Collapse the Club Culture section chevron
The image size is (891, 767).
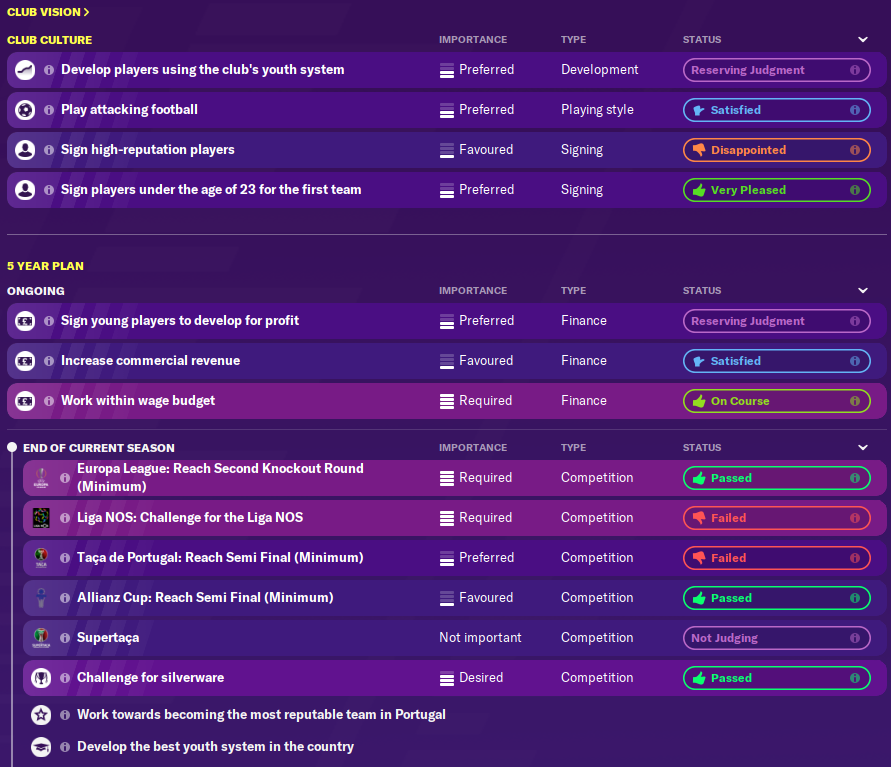pyautogui.click(x=863, y=40)
